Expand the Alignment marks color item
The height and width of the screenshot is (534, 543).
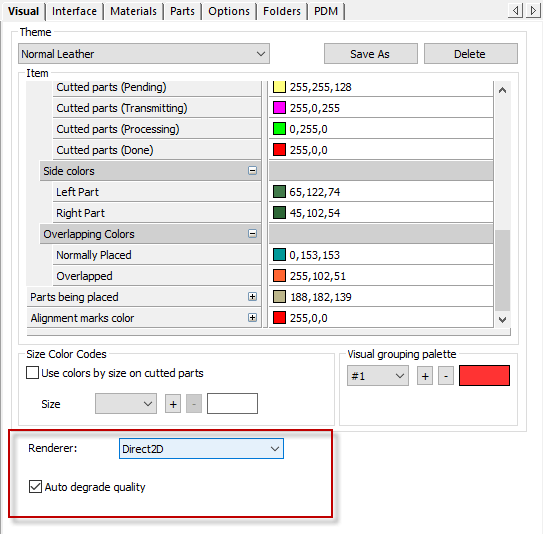click(252, 318)
